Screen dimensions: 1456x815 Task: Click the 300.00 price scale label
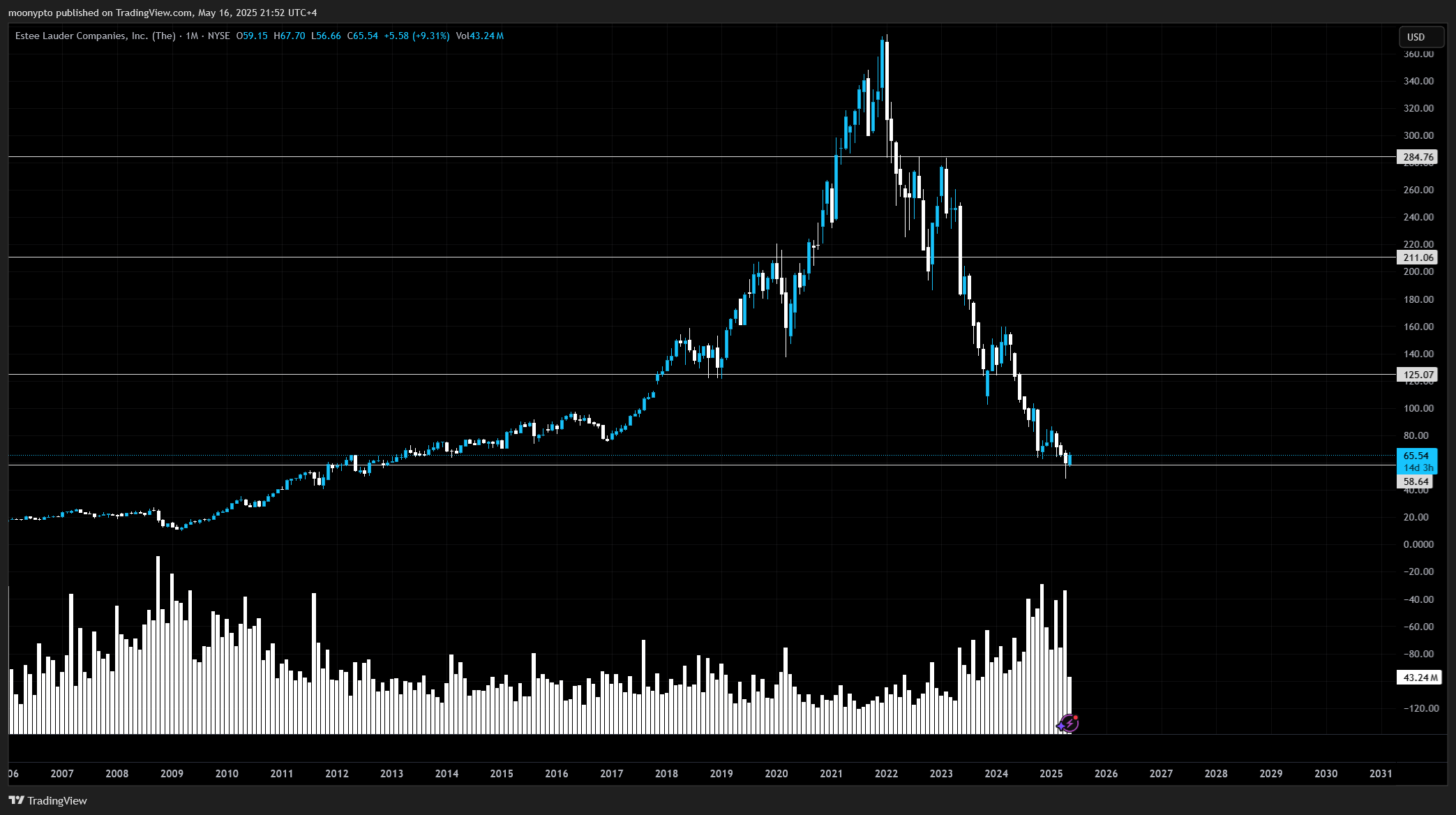tap(1418, 135)
